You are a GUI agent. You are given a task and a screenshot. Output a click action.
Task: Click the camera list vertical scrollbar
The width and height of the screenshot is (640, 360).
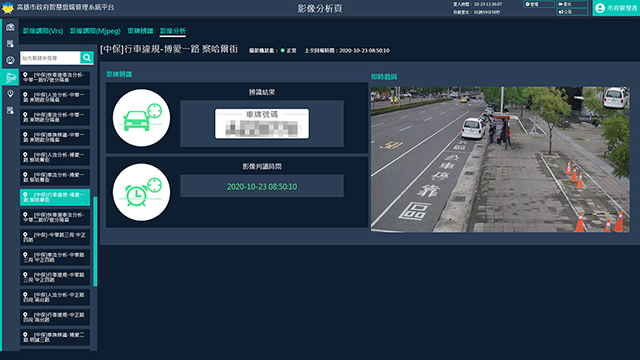coord(95,241)
